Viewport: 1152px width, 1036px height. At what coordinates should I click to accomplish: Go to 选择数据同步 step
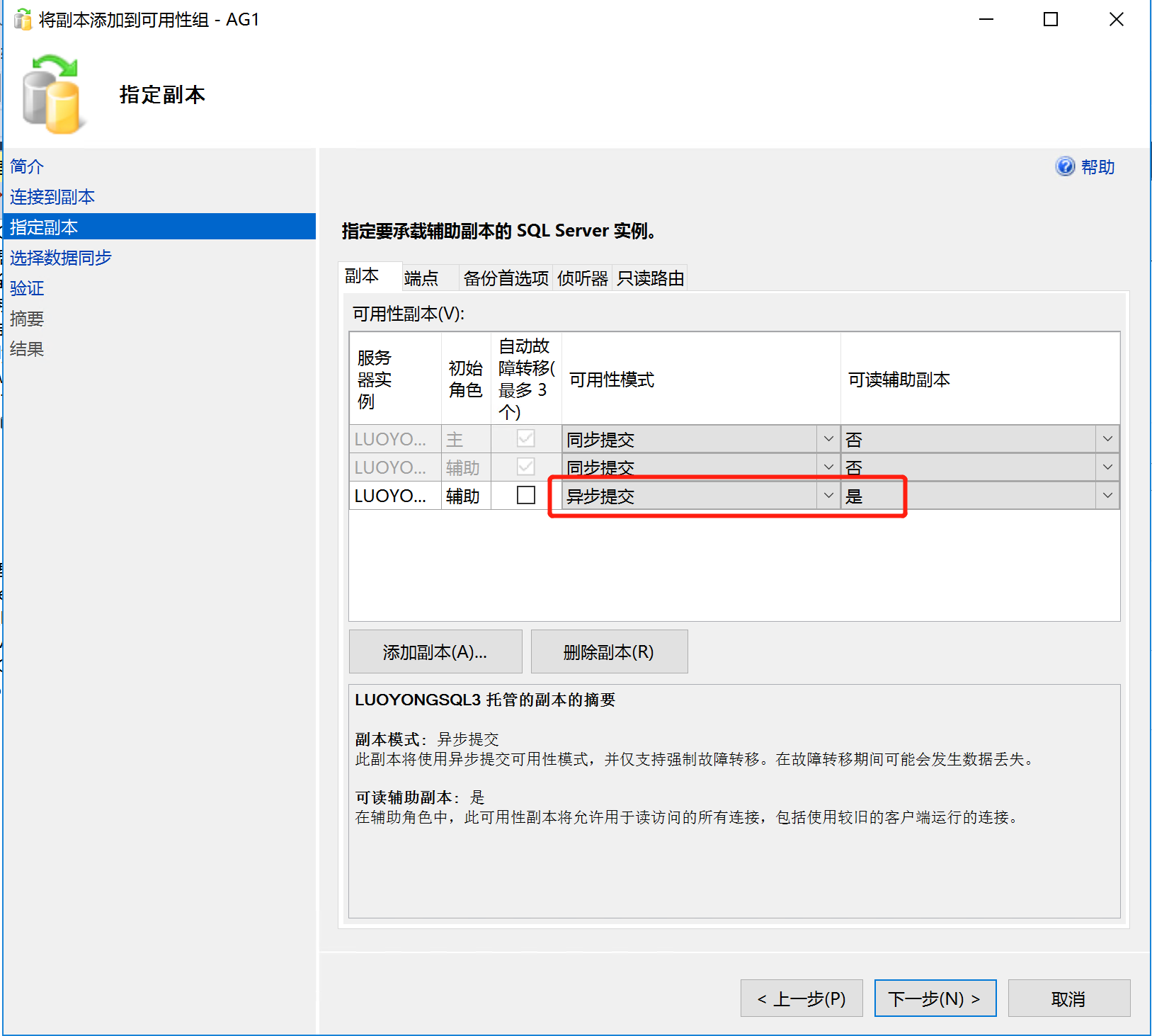(x=61, y=258)
